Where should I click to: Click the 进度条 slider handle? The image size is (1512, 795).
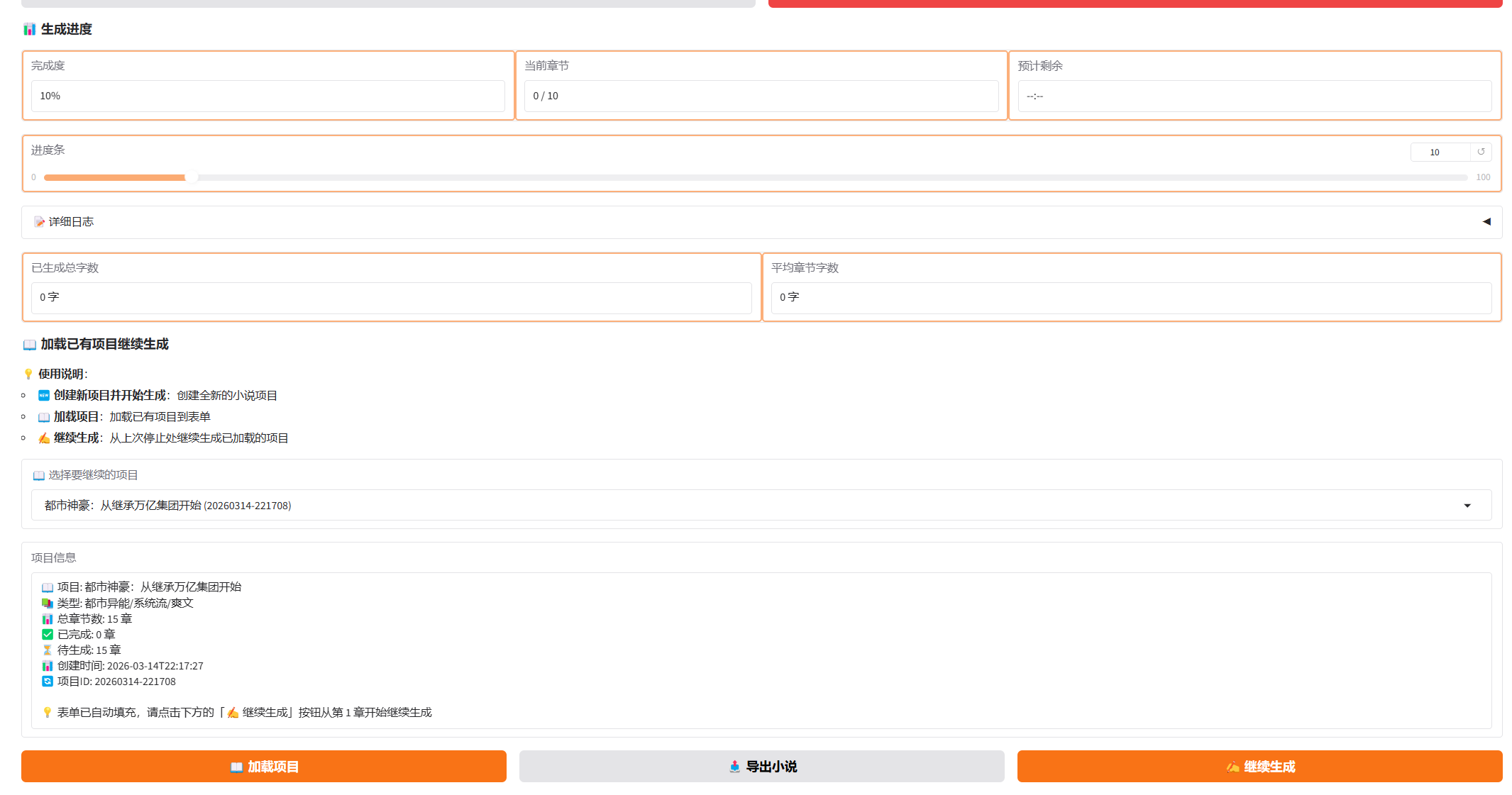(x=191, y=177)
